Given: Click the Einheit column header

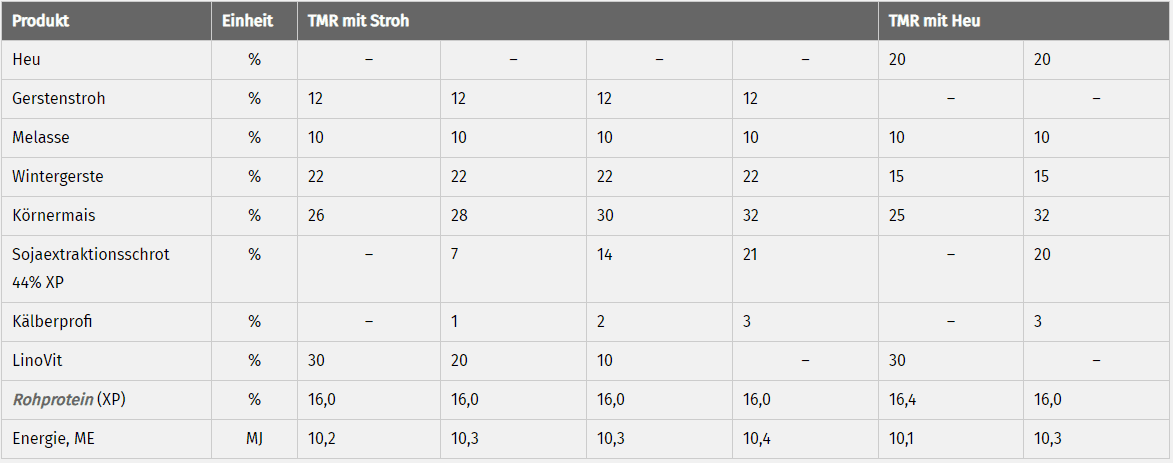Looking at the screenshot, I should coord(248,20).
